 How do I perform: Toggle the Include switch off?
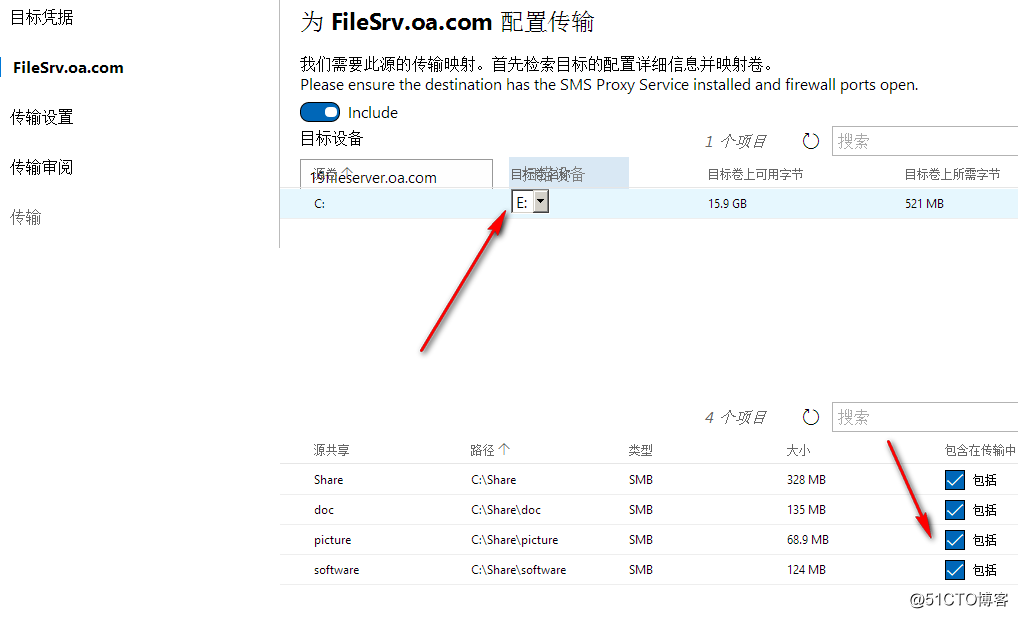coord(319,112)
